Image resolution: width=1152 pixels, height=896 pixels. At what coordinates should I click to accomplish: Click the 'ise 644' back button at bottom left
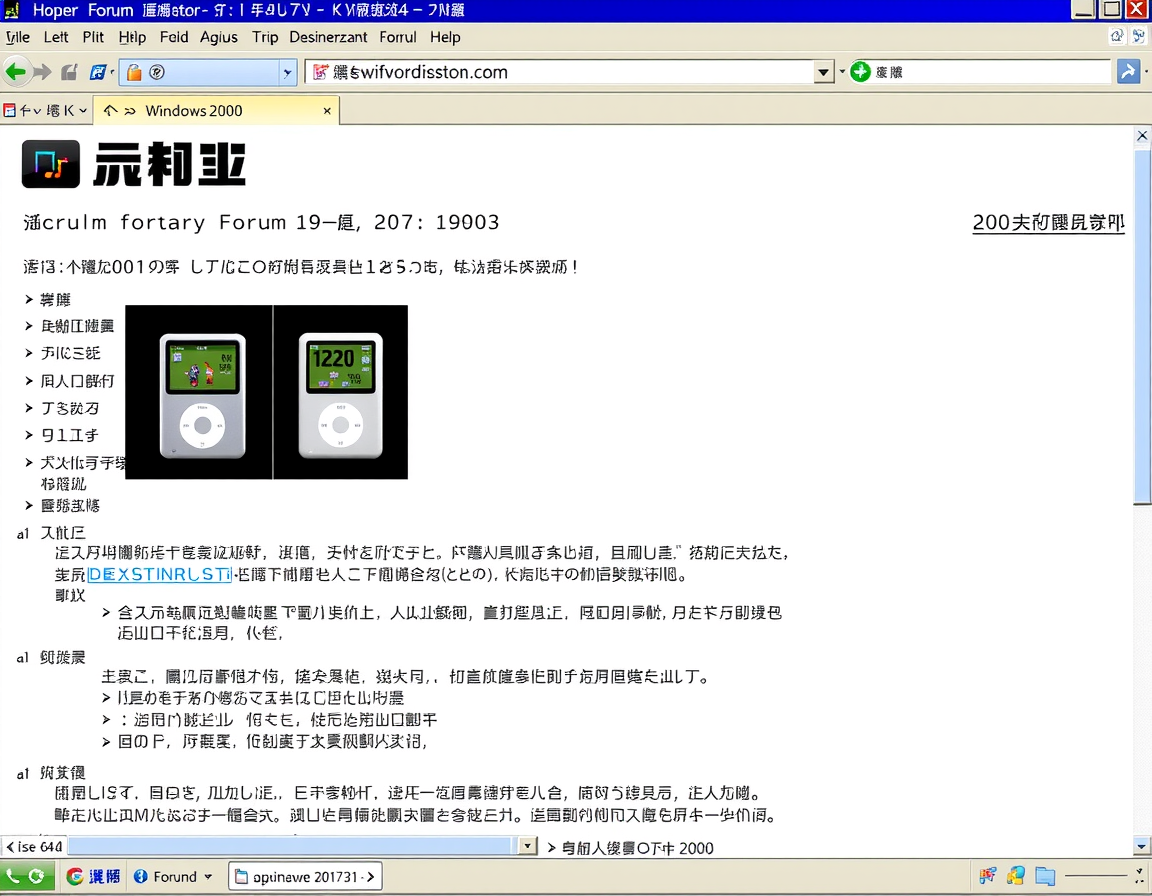(35, 847)
